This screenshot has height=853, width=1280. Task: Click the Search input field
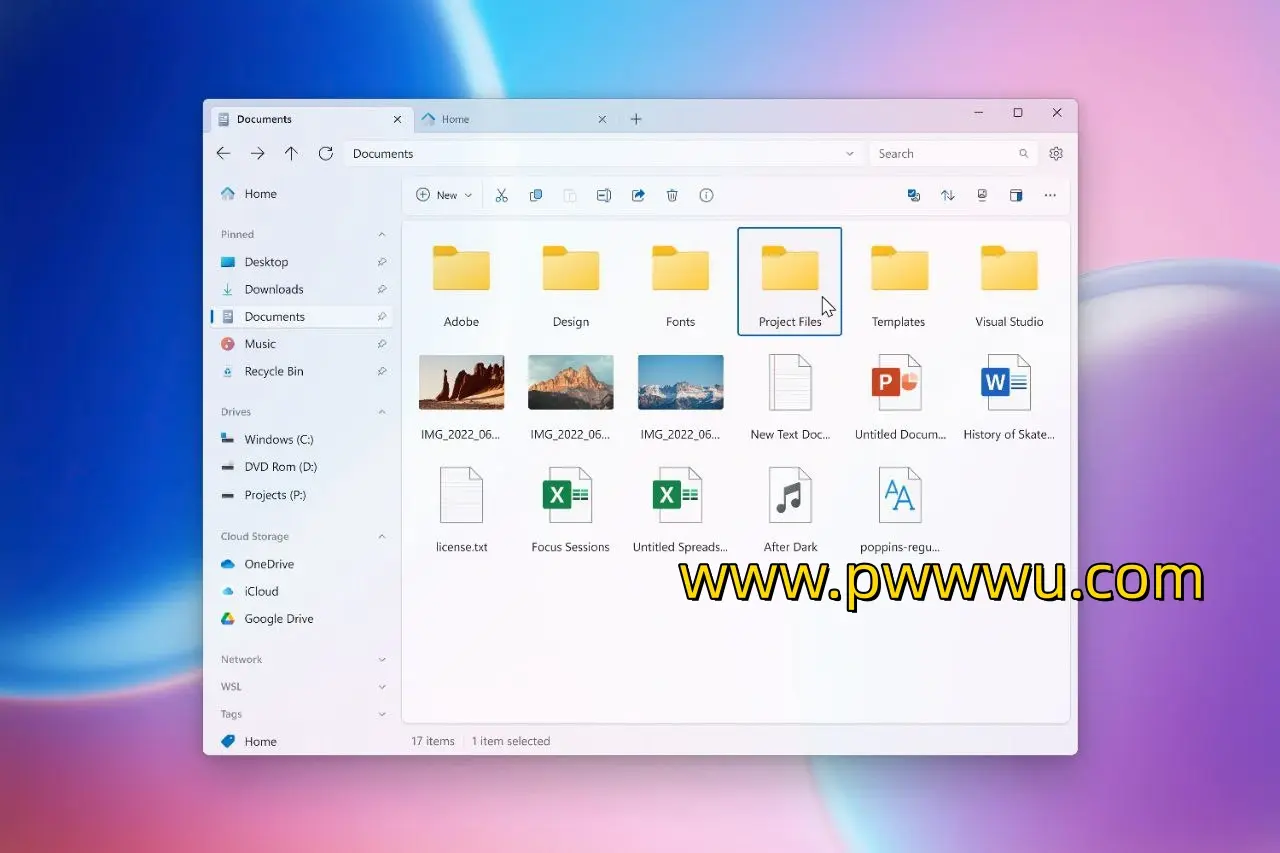pos(940,154)
